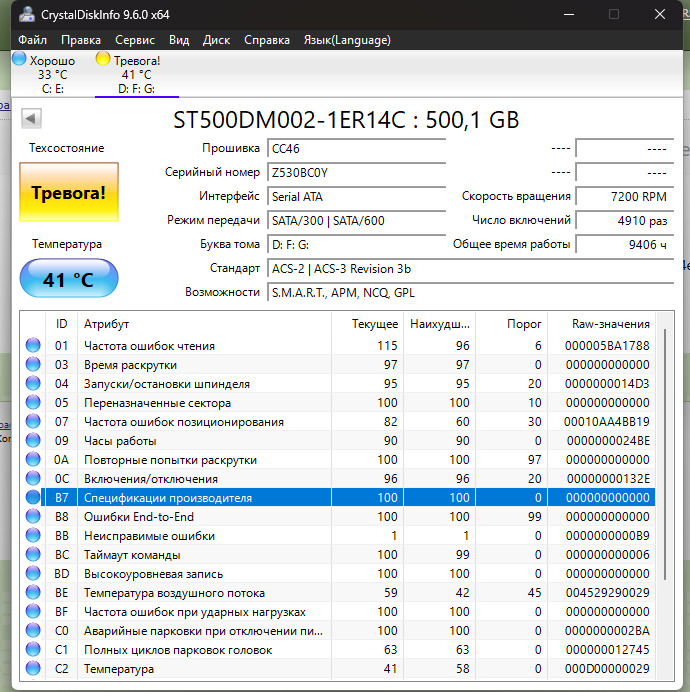Click the yellow Тревога! health status button

point(69,192)
